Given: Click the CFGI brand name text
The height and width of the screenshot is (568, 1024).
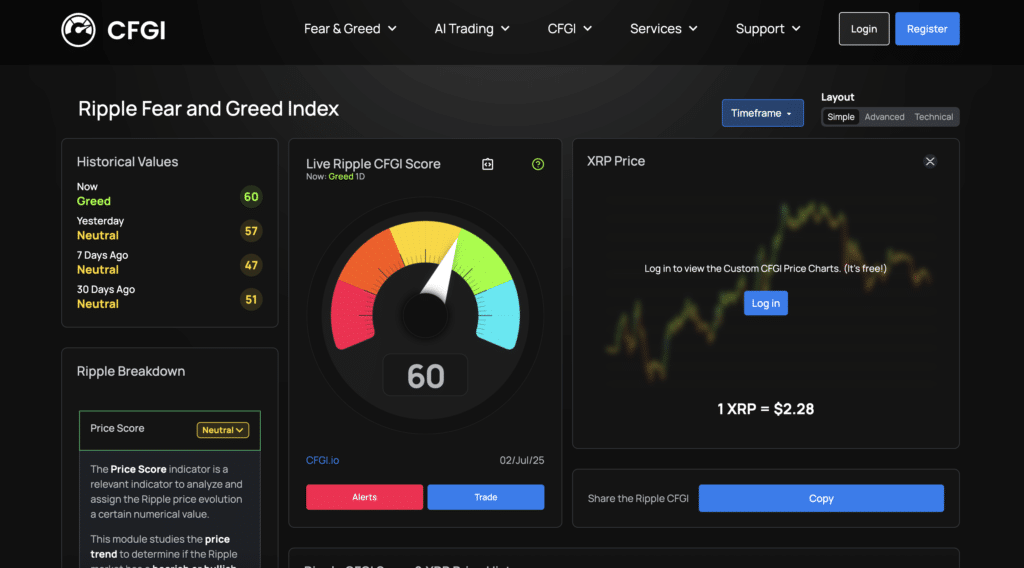Looking at the screenshot, I should point(136,30).
